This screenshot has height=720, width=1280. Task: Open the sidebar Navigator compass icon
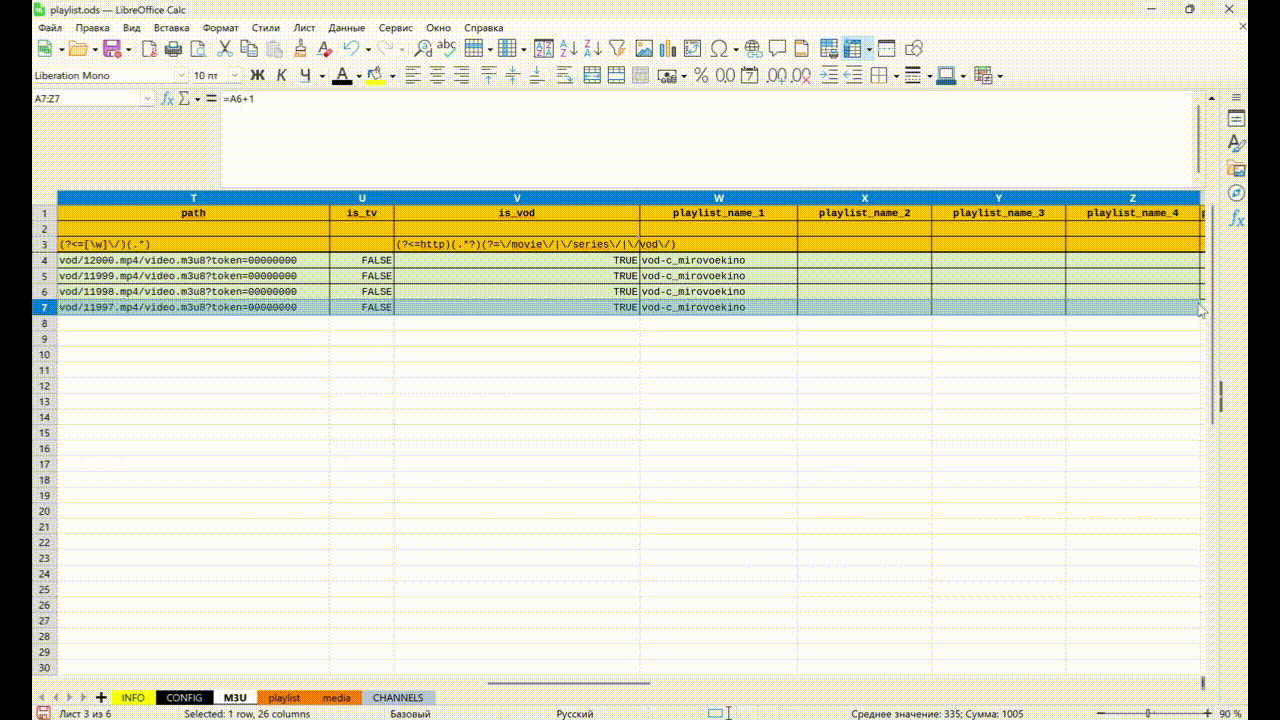1236,193
